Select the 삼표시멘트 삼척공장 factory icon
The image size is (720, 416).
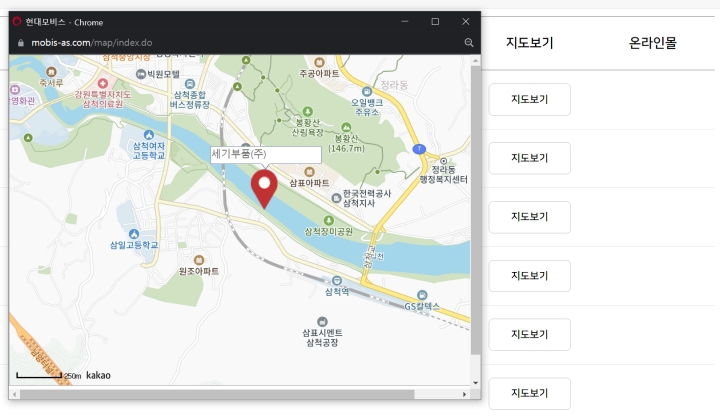322,321
